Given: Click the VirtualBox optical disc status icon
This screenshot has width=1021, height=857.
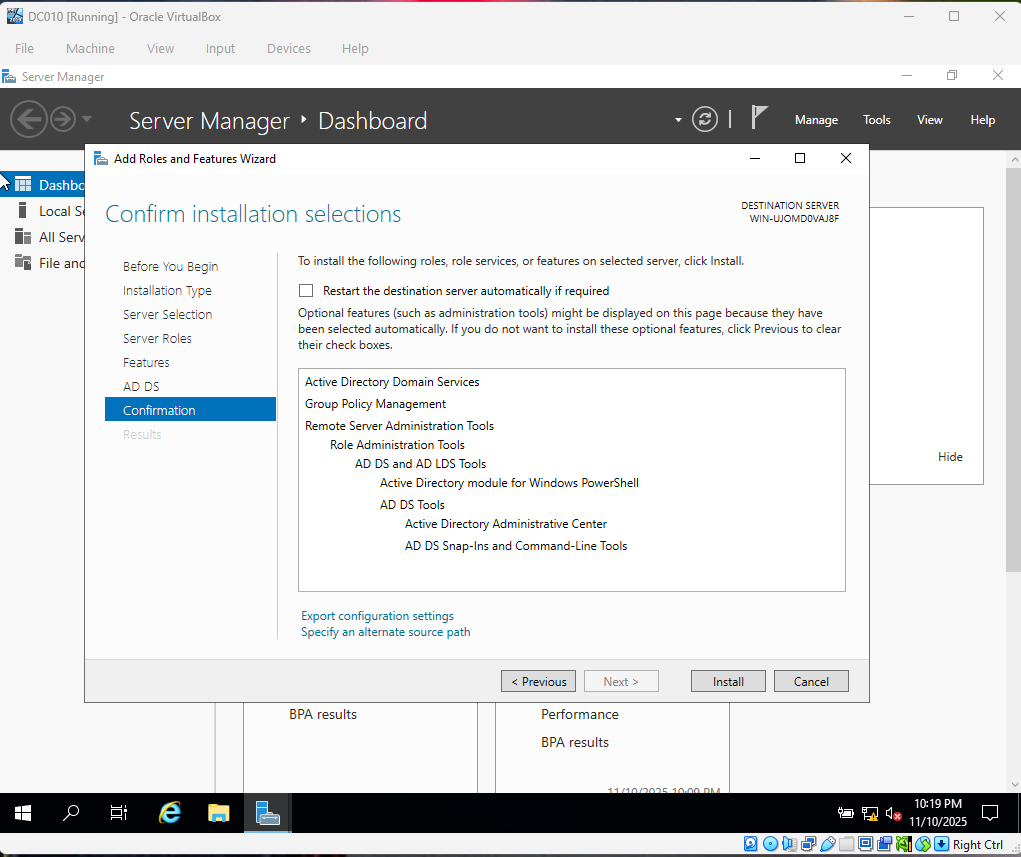Looking at the screenshot, I should click(770, 844).
